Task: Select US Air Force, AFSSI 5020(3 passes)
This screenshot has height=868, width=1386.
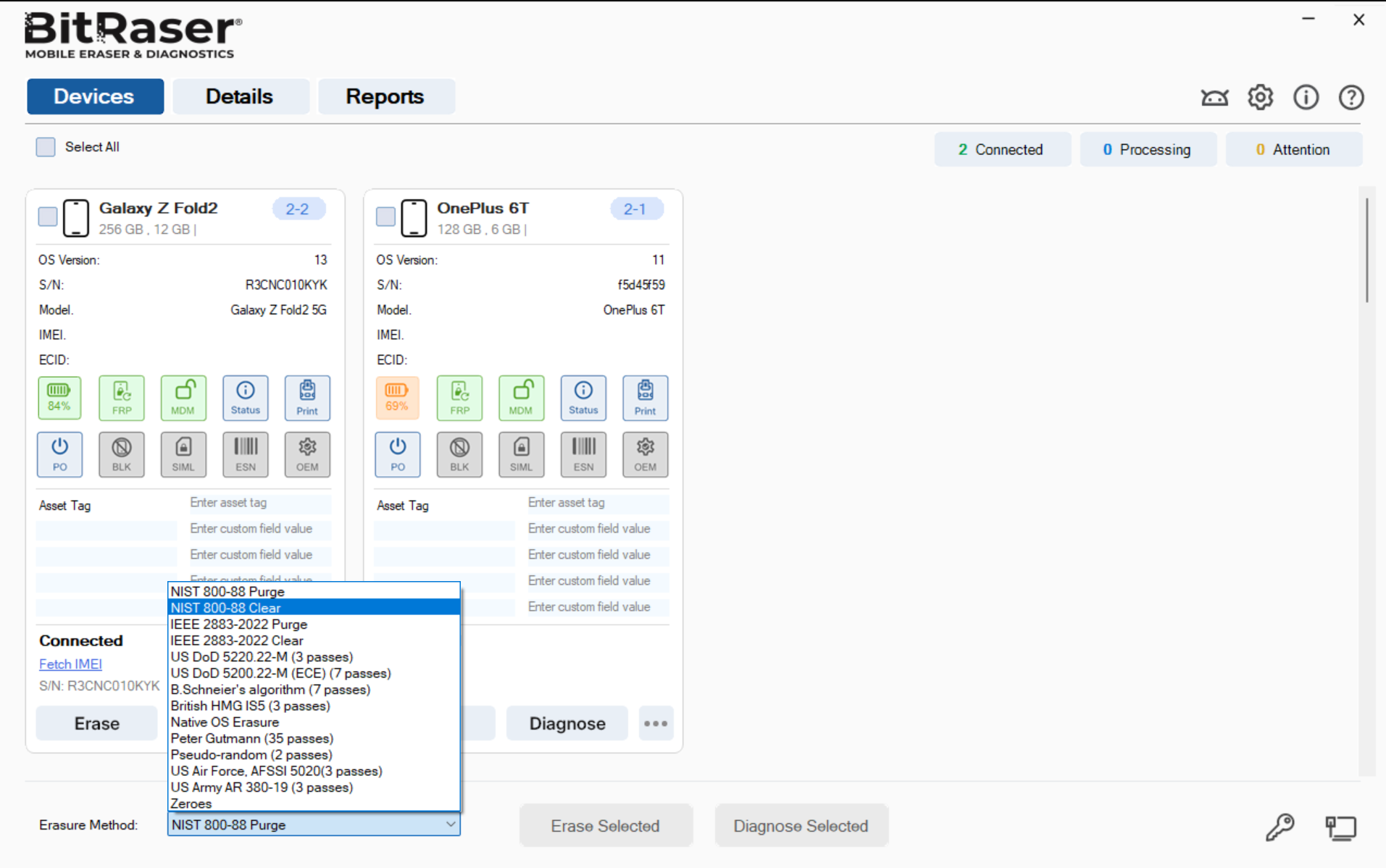Action: [314, 771]
